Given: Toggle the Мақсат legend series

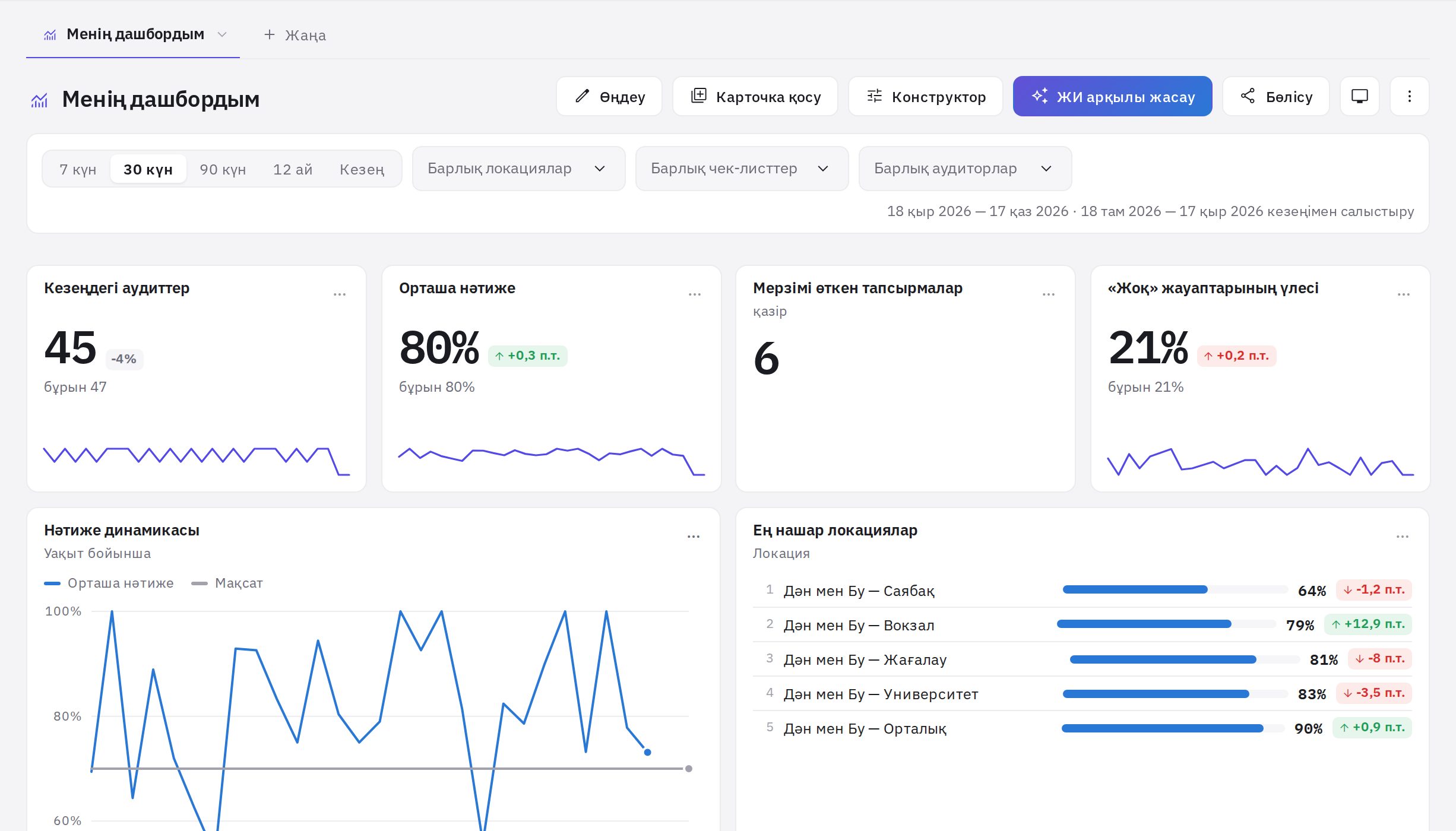Looking at the screenshot, I should coord(227,583).
